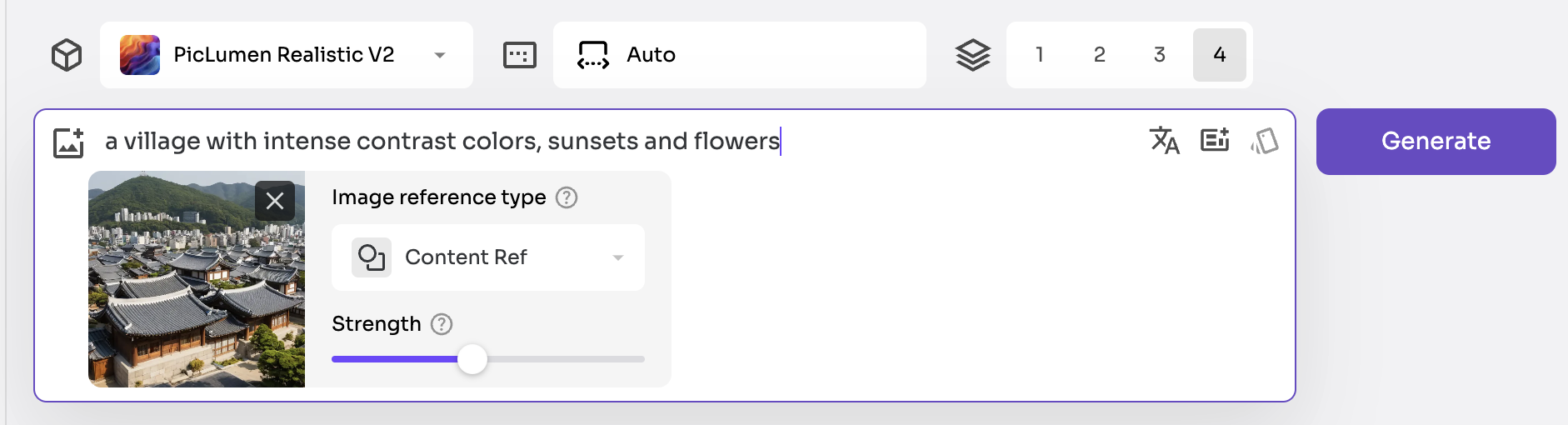This screenshot has width=1568, height=425.
Task: Click the aspect ratio icon
Action: click(520, 55)
